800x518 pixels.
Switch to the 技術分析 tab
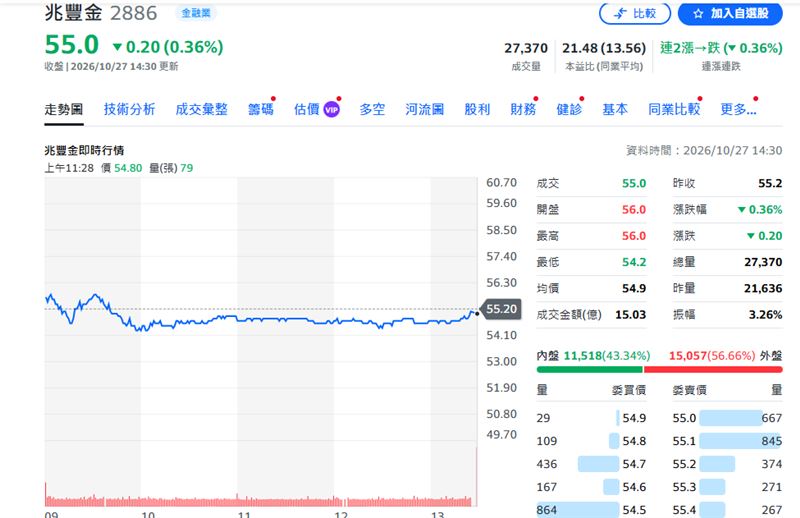(130, 109)
